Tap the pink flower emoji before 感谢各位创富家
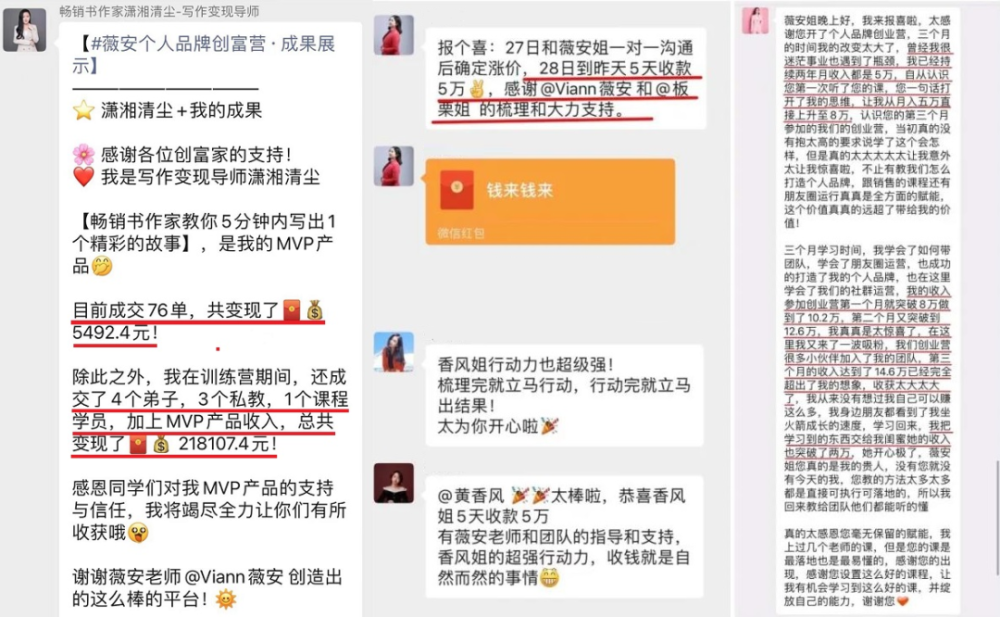Image resolution: width=1000 pixels, height=617 pixels. click(x=84, y=154)
